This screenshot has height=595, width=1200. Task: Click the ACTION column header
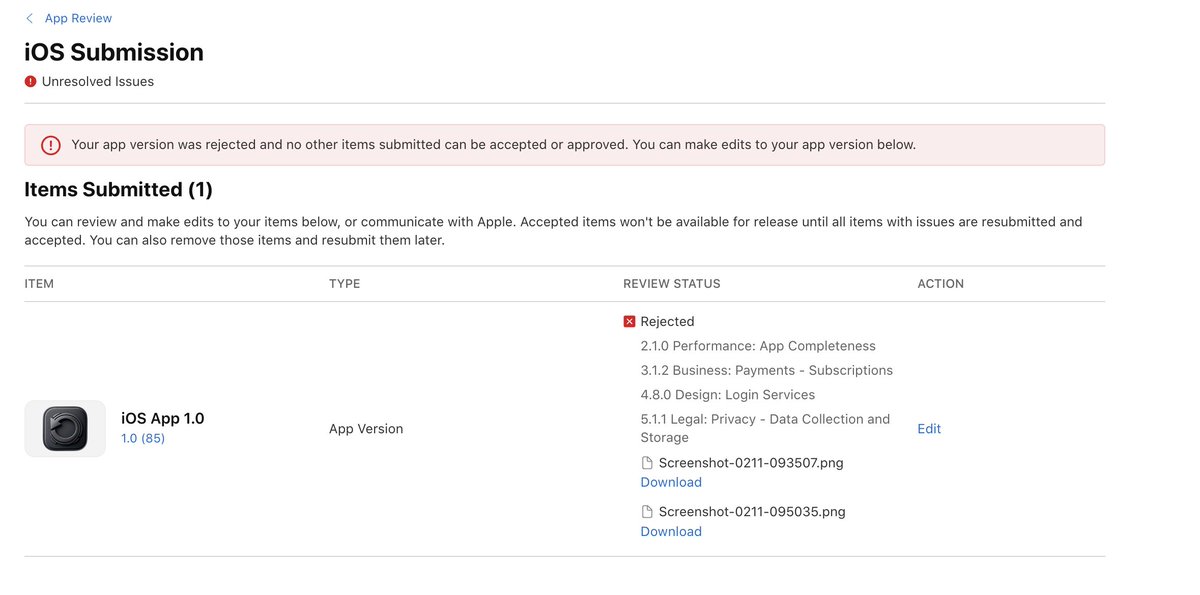pos(940,284)
